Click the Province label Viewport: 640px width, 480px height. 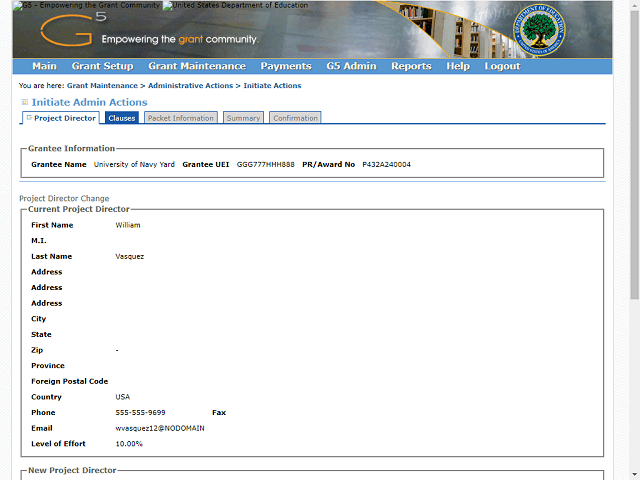click(x=48, y=366)
